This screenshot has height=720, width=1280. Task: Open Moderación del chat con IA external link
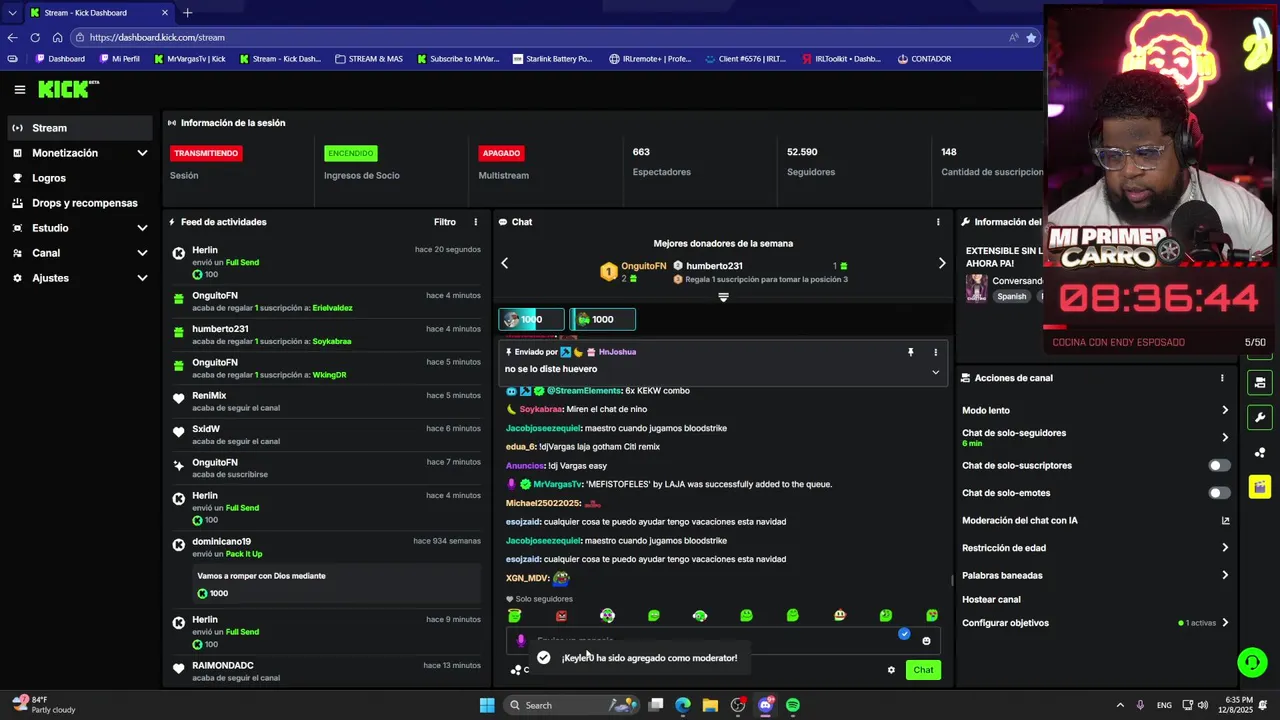(1225, 520)
